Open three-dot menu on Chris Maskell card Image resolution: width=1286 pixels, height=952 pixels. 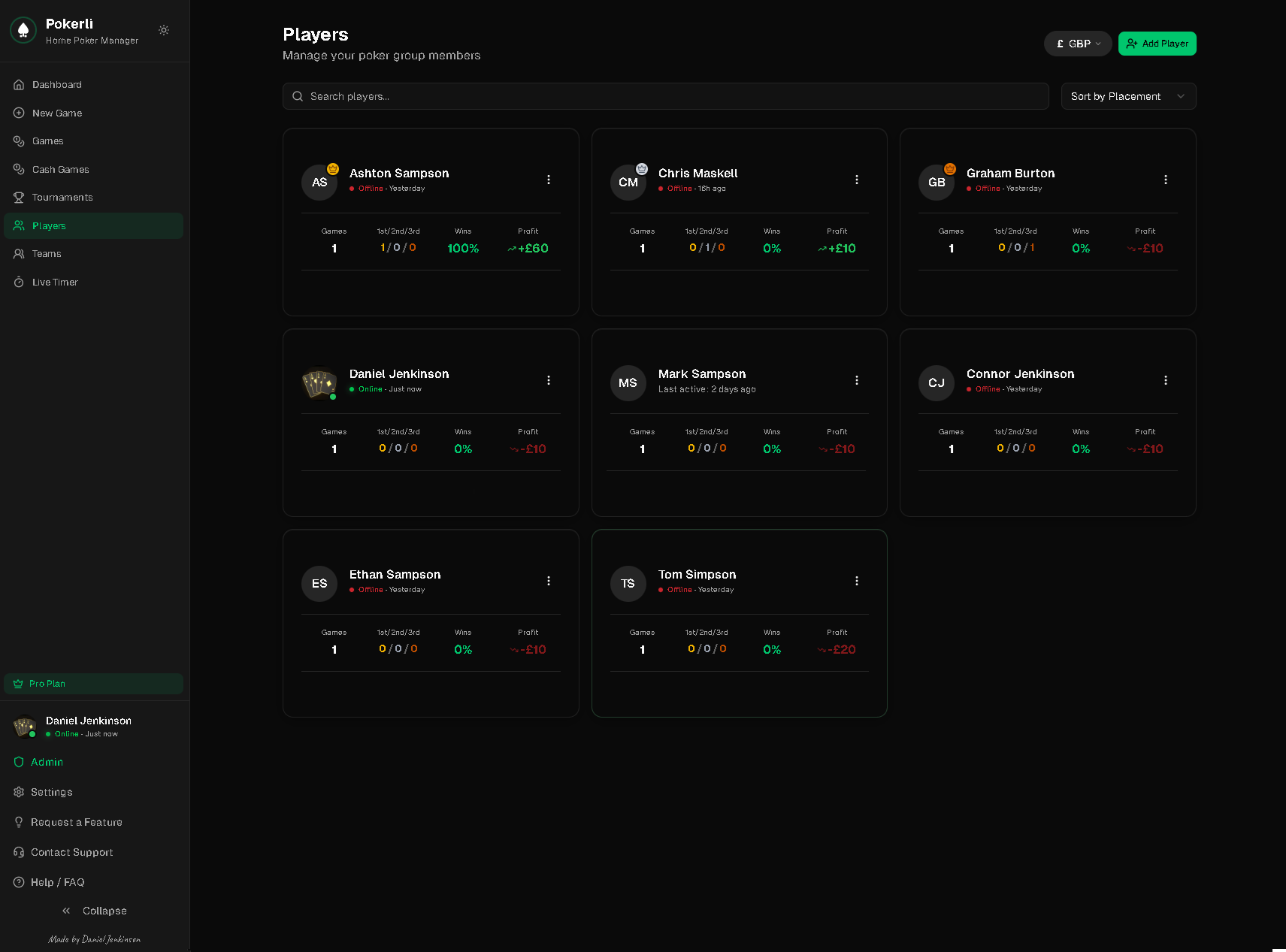point(857,180)
